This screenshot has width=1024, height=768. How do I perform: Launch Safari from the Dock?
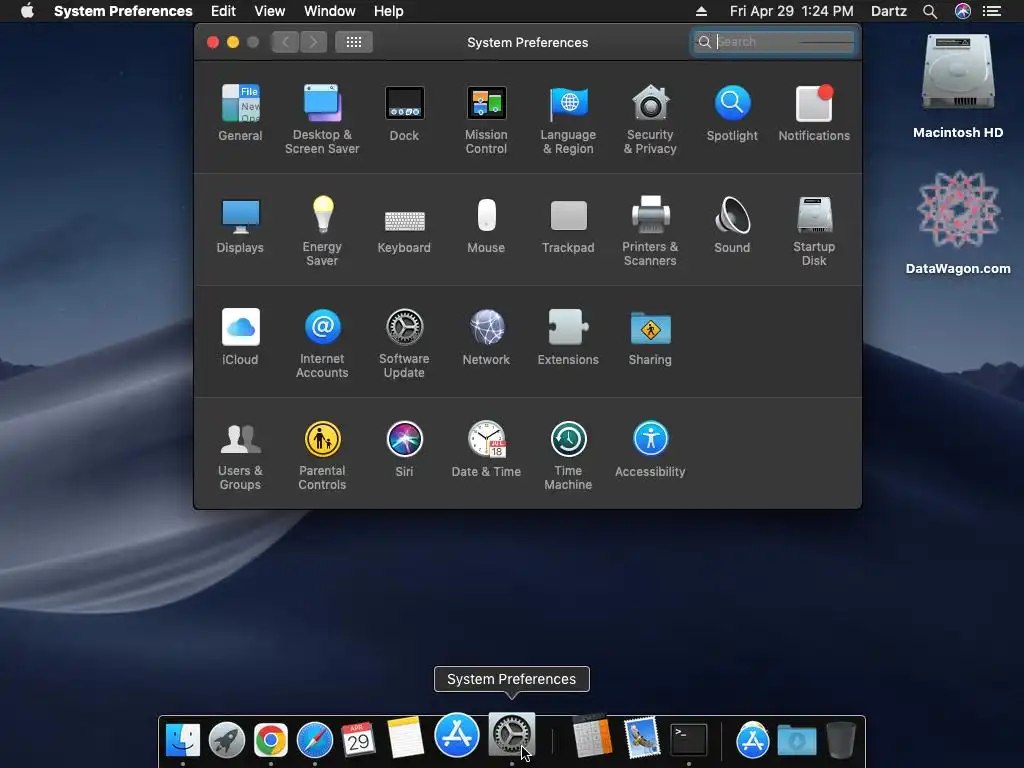315,740
